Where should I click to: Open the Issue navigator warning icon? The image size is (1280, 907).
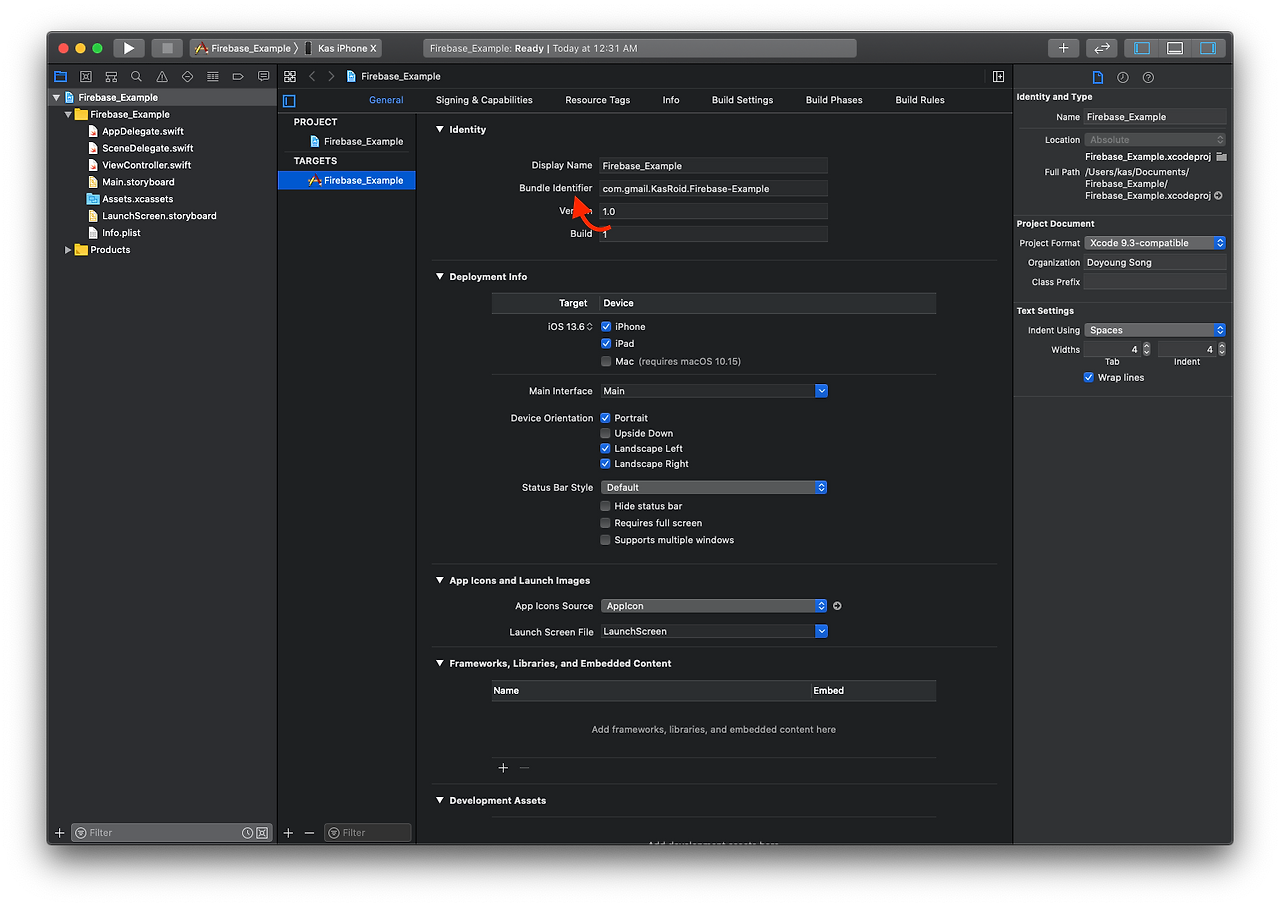tap(162, 76)
